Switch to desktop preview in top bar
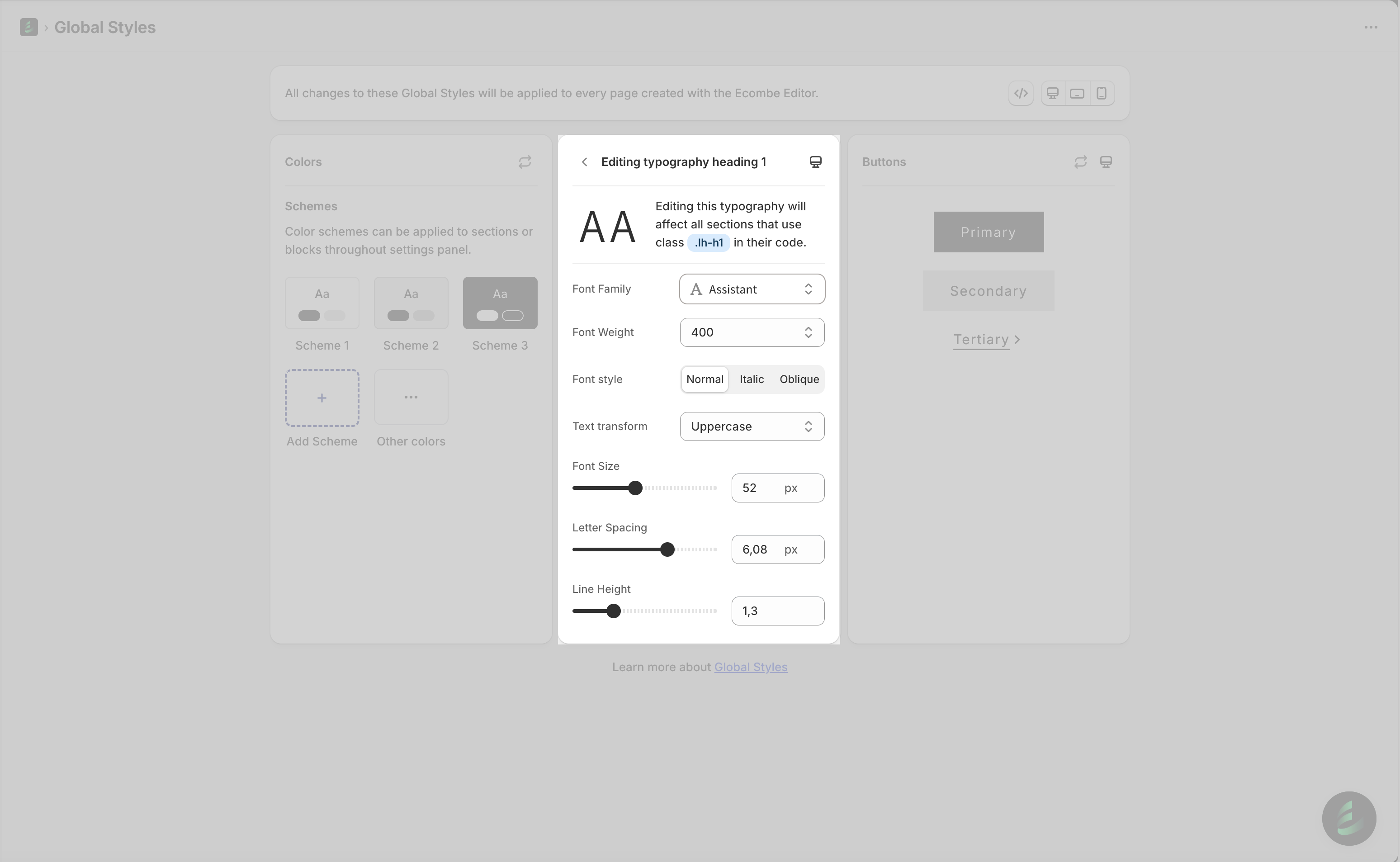The width and height of the screenshot is (1400, 862). (x=1052, y=93)
